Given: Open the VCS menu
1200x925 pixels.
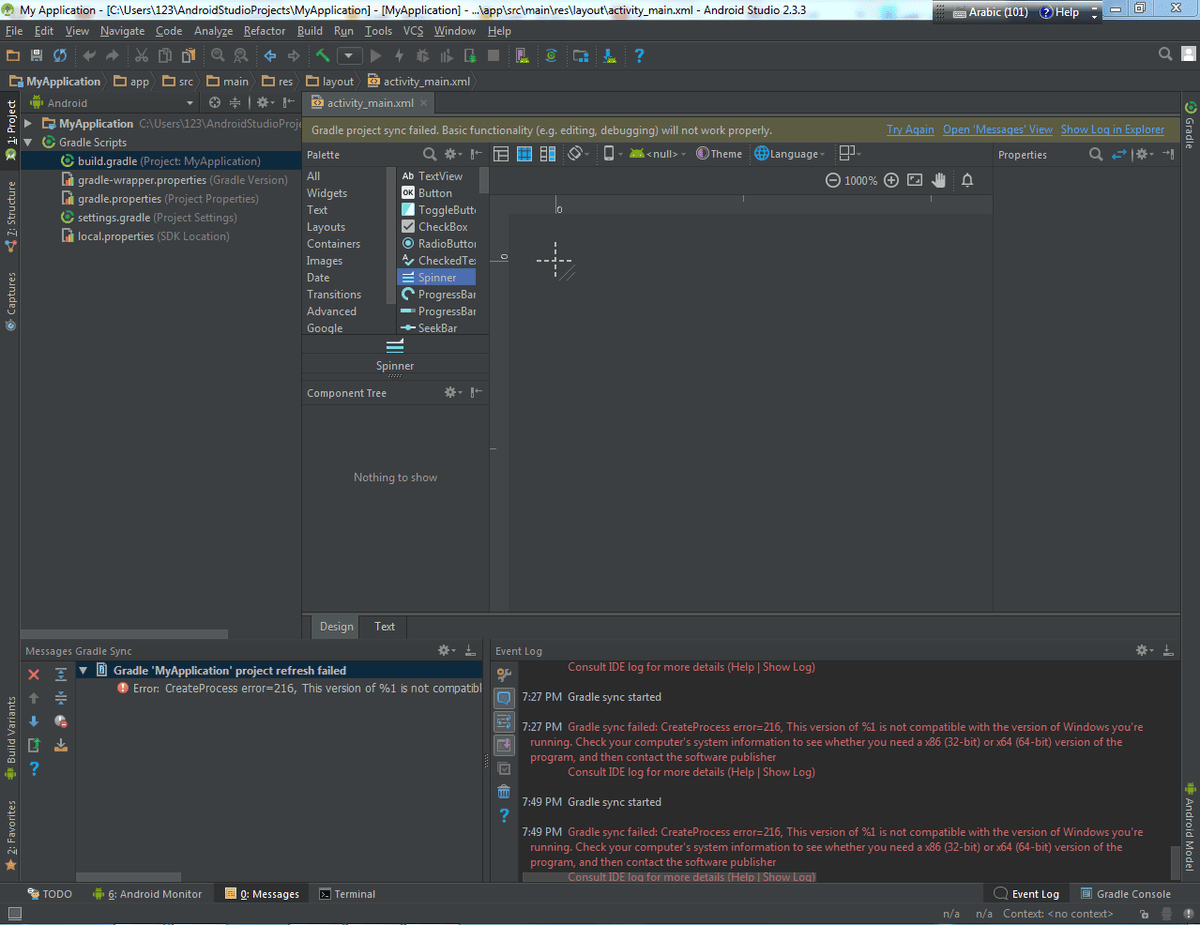Looking at the screenshot, I should (413, 31).
